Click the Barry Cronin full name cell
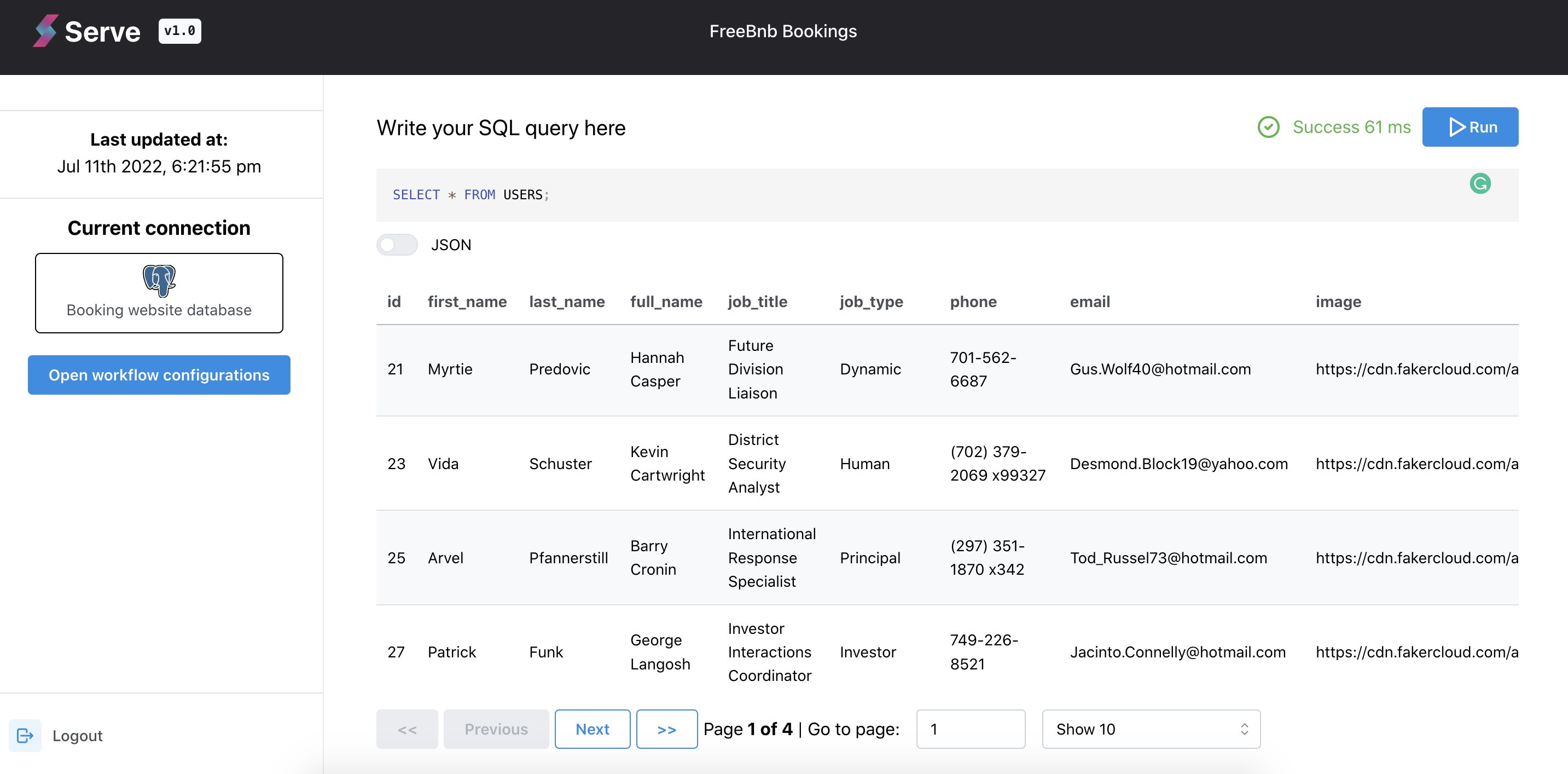The height and width of the screenshot is (774, 1568). pyautogui.click(x=653, y=558)
